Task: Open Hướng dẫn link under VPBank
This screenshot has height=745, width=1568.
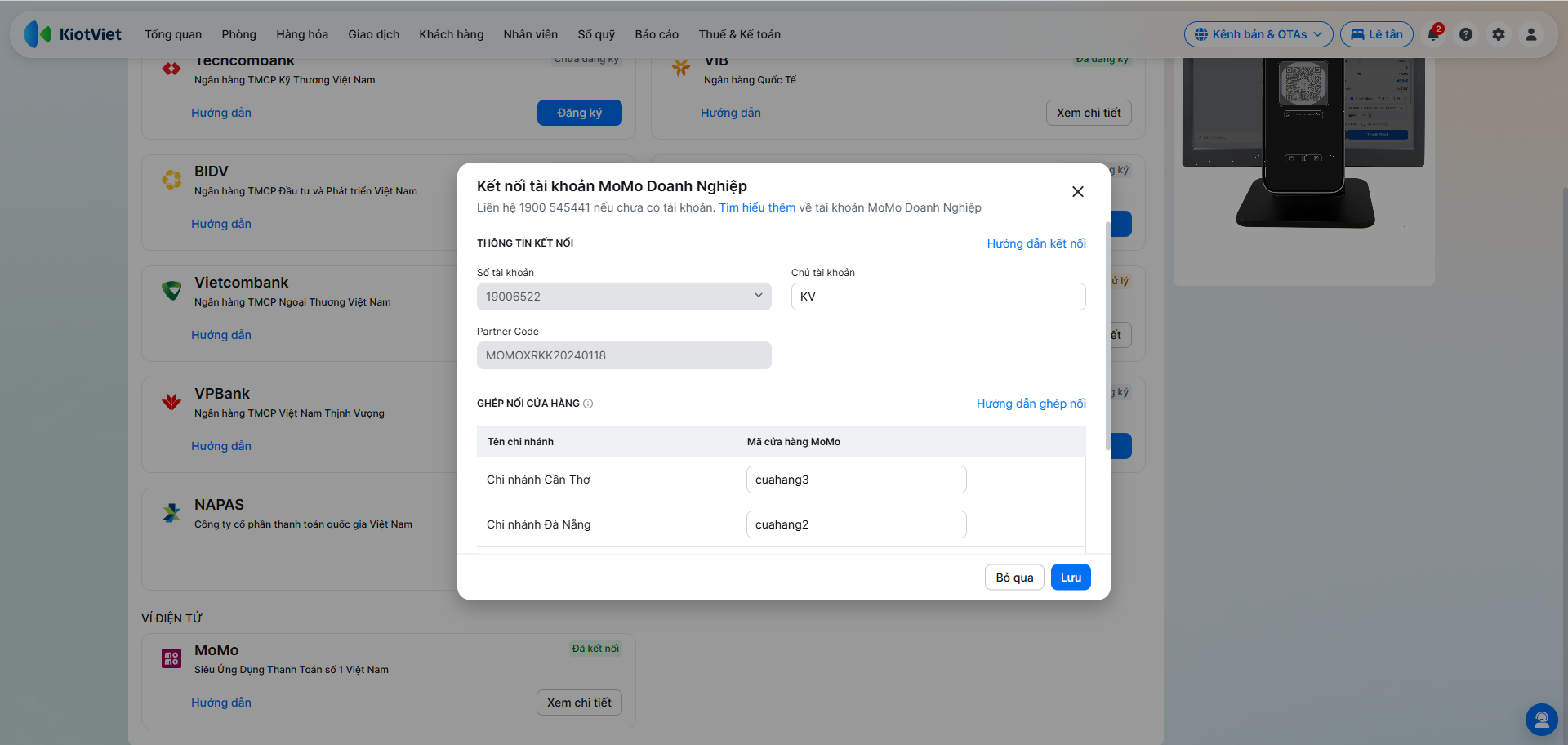Action: point(221,446)
